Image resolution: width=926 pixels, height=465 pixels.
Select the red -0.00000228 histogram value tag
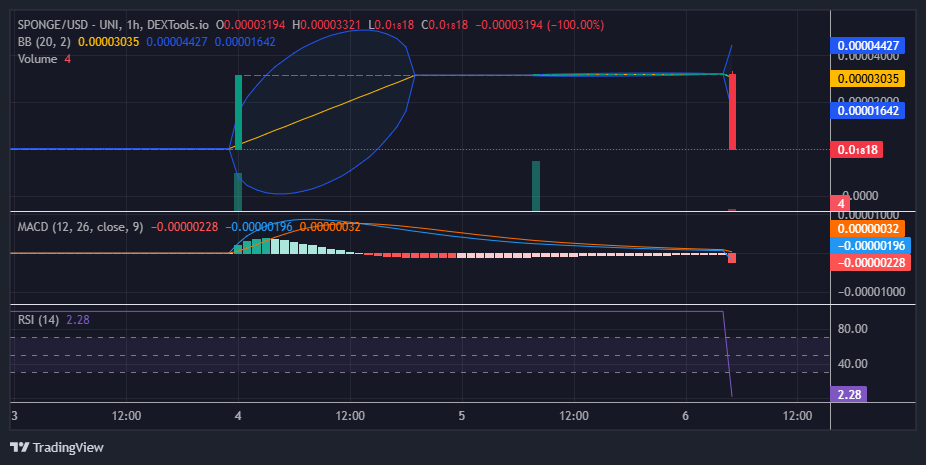(x=870, y=262)
